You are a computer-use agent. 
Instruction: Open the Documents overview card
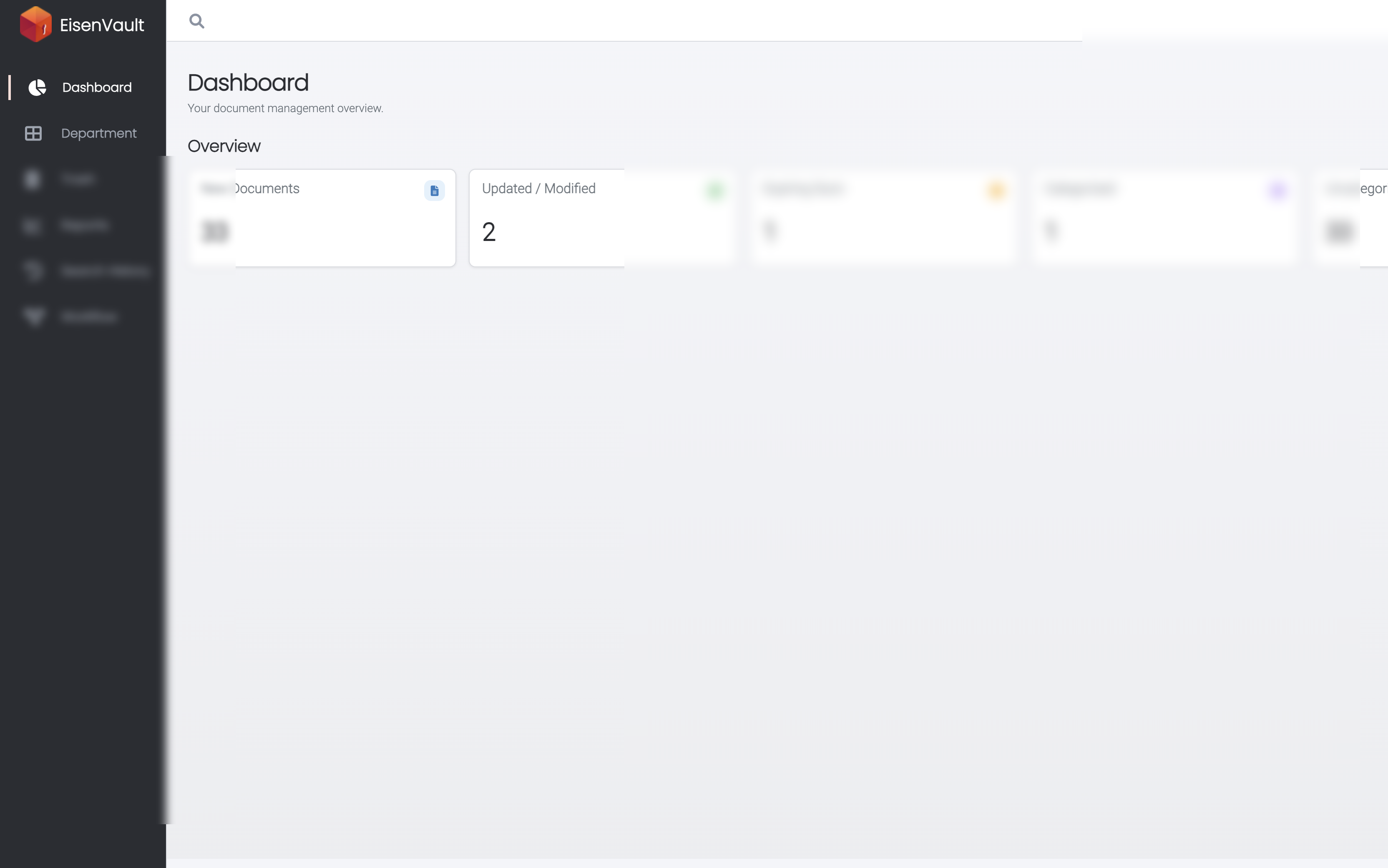(x=322, y=218)
